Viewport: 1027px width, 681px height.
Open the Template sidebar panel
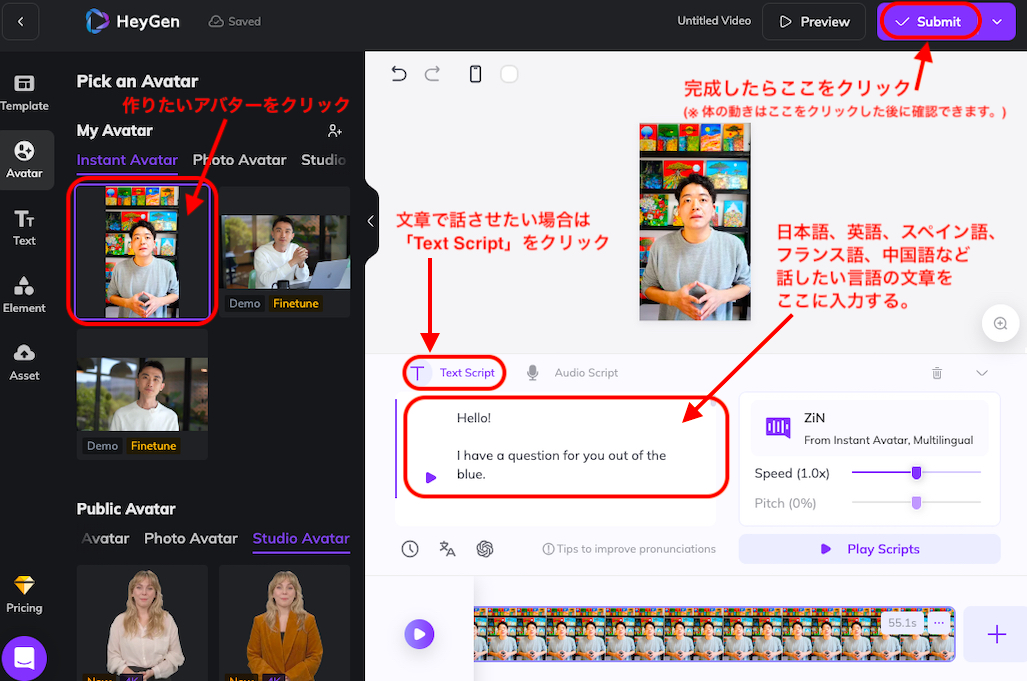click(24, 92)
